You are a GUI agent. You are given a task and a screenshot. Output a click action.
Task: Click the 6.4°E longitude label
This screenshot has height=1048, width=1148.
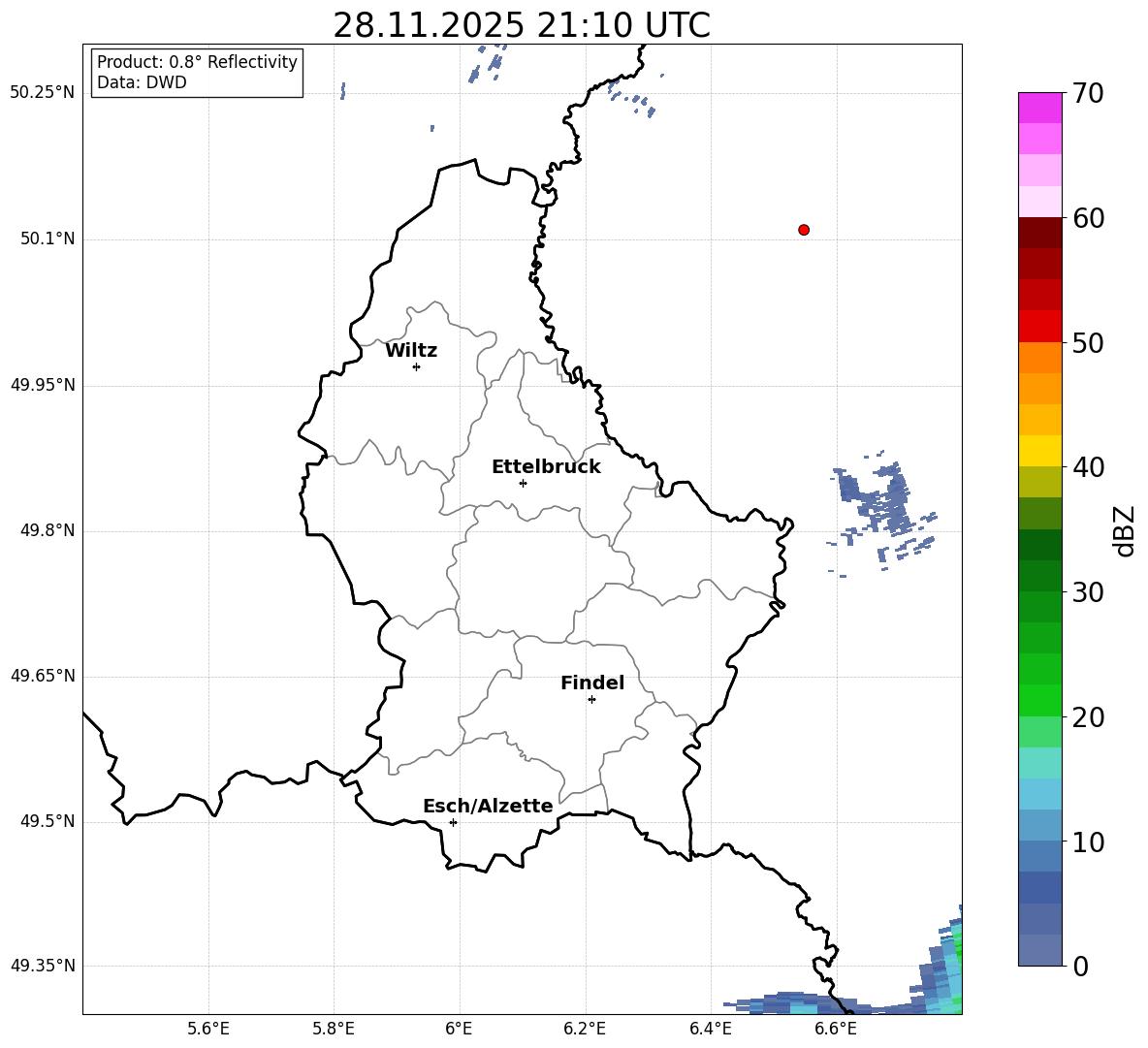(x=710, y=1029)
